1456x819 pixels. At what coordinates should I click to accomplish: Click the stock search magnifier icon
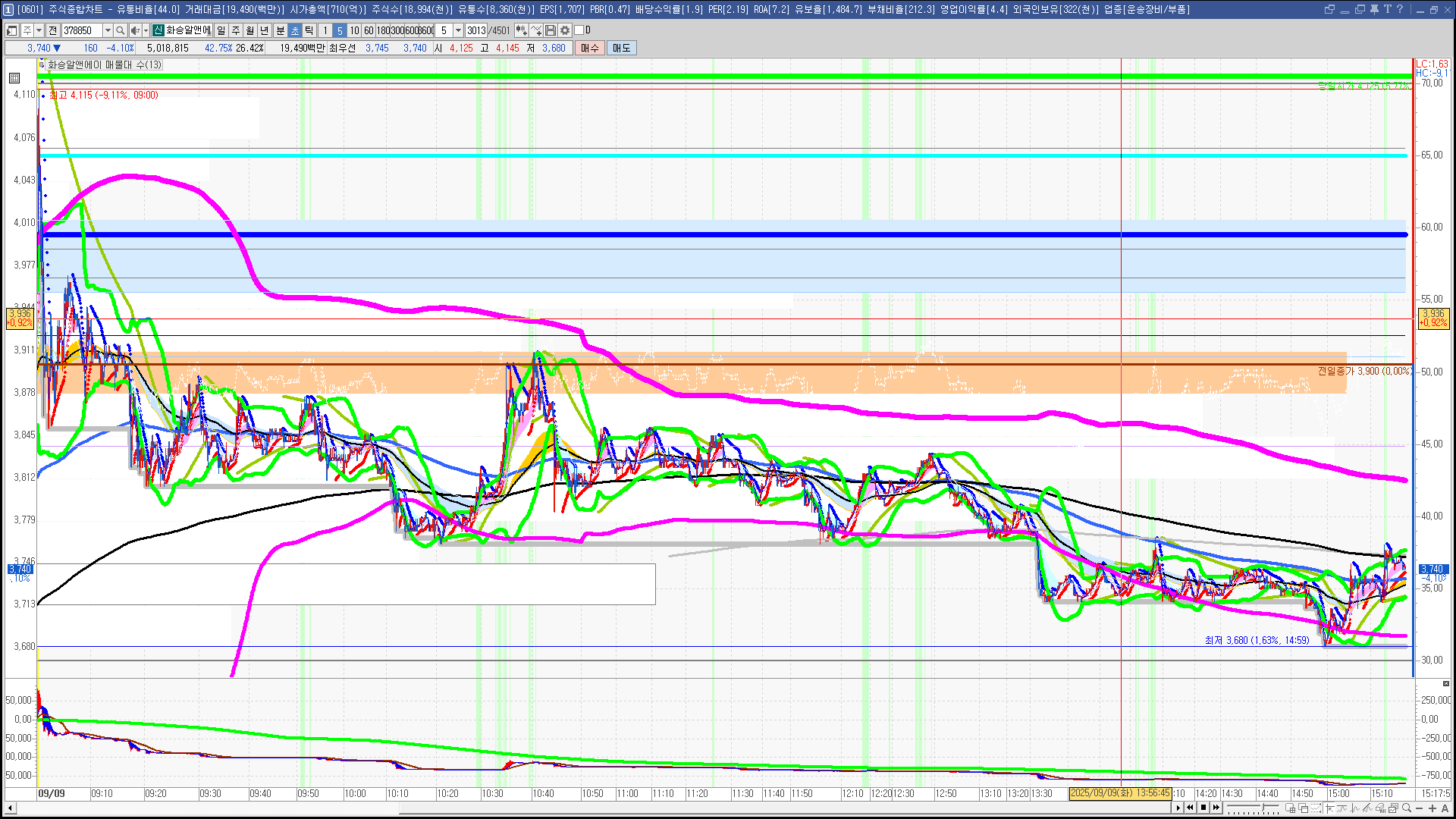tap(120, 30)
